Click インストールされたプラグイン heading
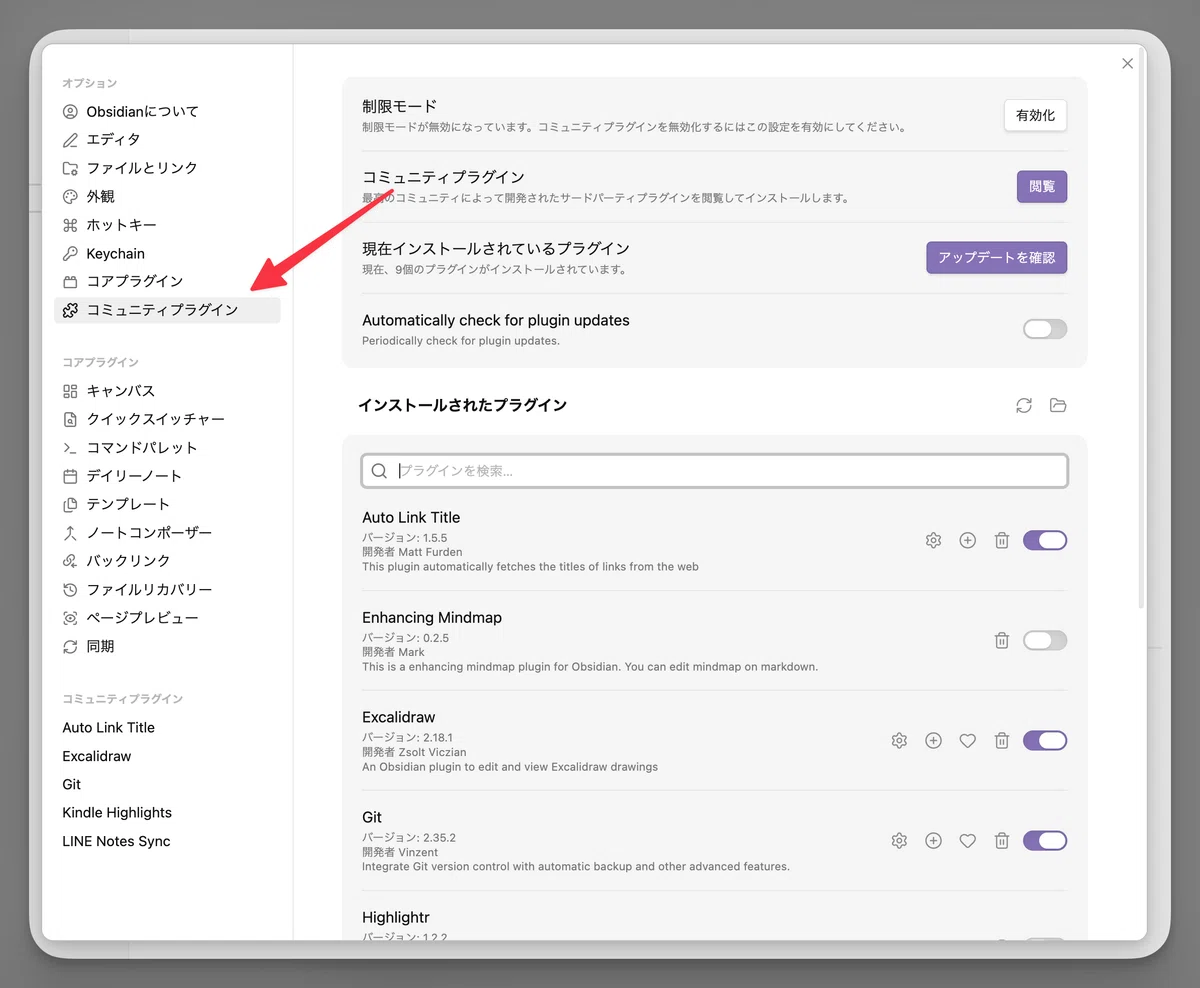Screen dimensions: 1200x988 pos(462,405)
